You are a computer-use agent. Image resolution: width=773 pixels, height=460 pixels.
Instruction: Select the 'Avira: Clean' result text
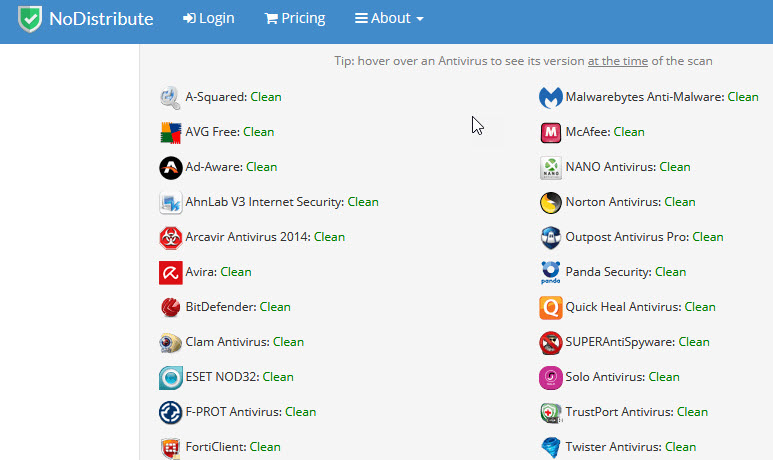(218, 272)
